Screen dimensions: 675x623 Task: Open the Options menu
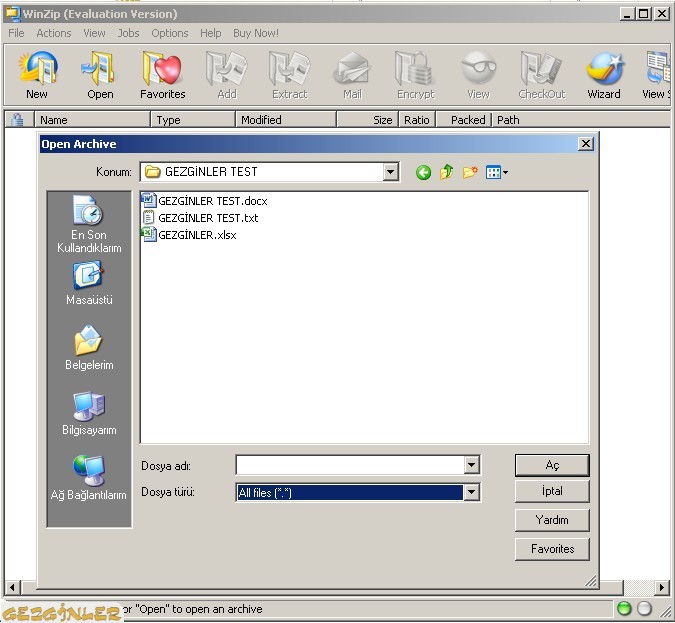(x=170, y=33)
